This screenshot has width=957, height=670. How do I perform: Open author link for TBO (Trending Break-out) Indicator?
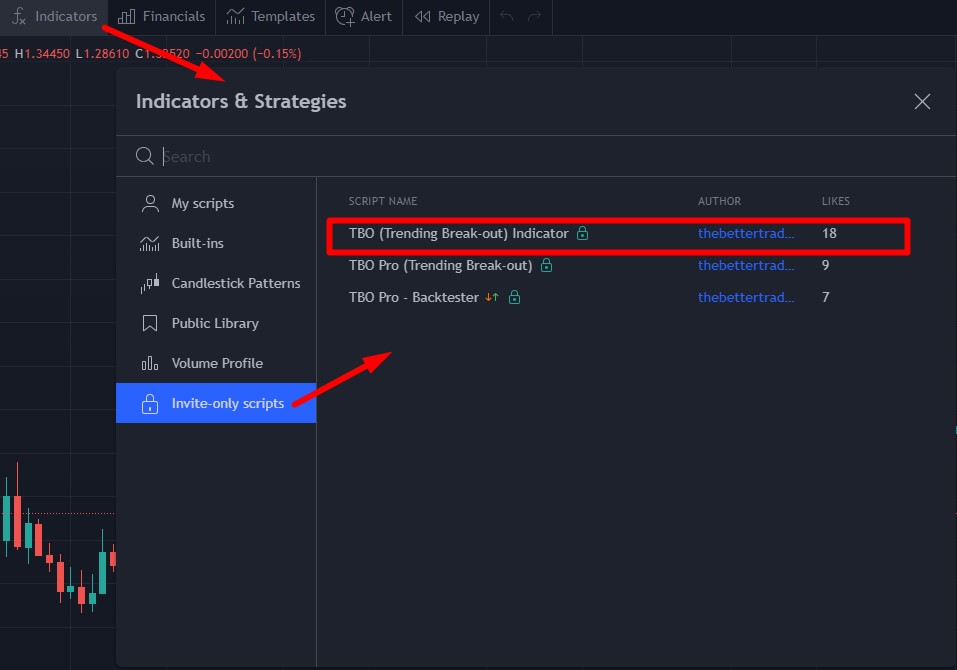coord(746,234)
